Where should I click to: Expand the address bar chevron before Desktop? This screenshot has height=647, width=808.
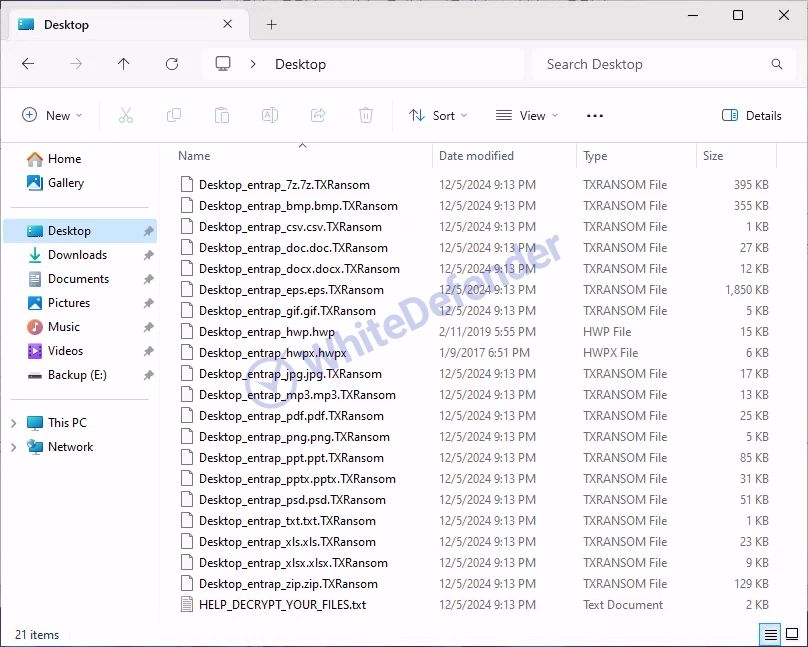tap(253, 64)
